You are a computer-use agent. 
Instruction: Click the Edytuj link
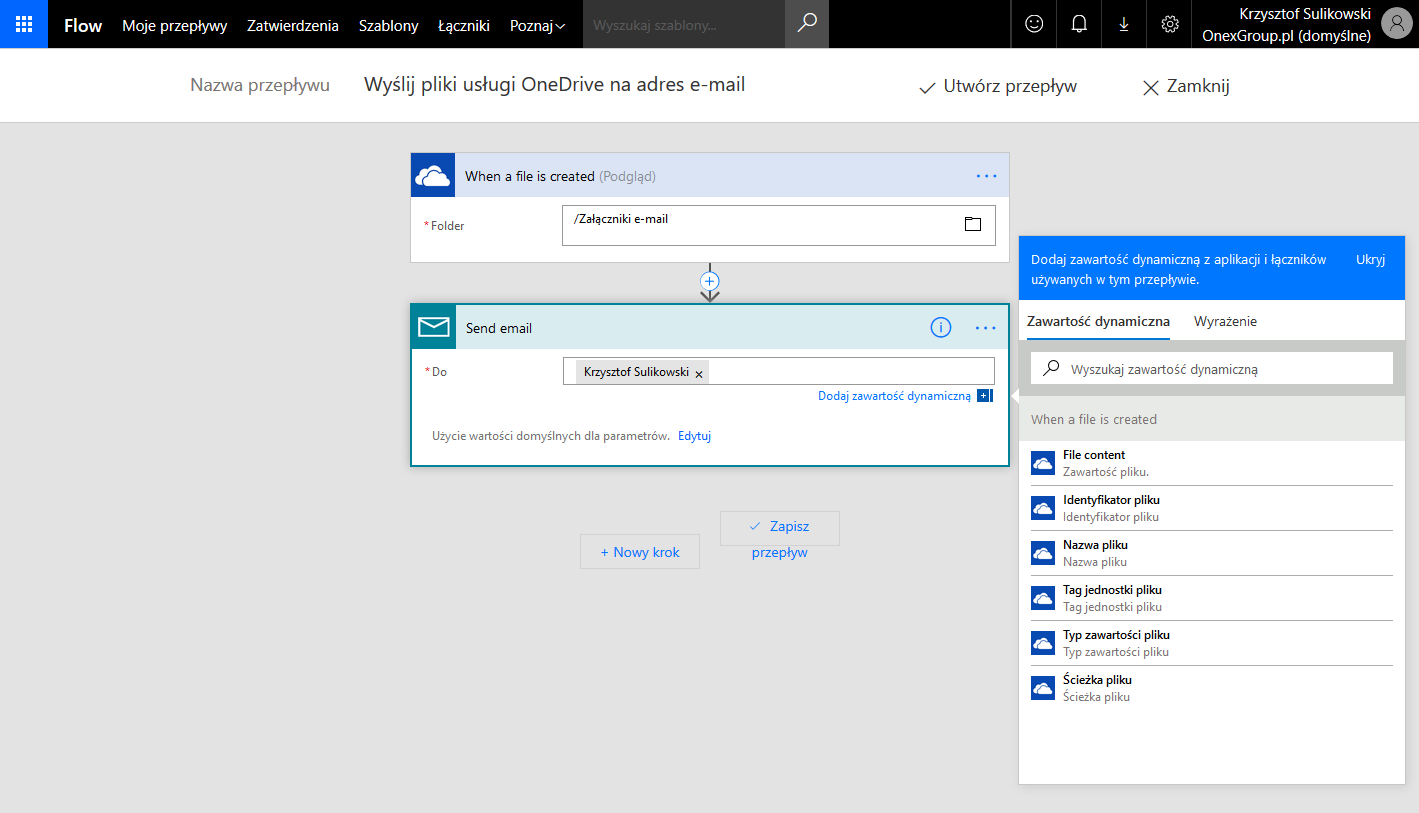point(694,436)
